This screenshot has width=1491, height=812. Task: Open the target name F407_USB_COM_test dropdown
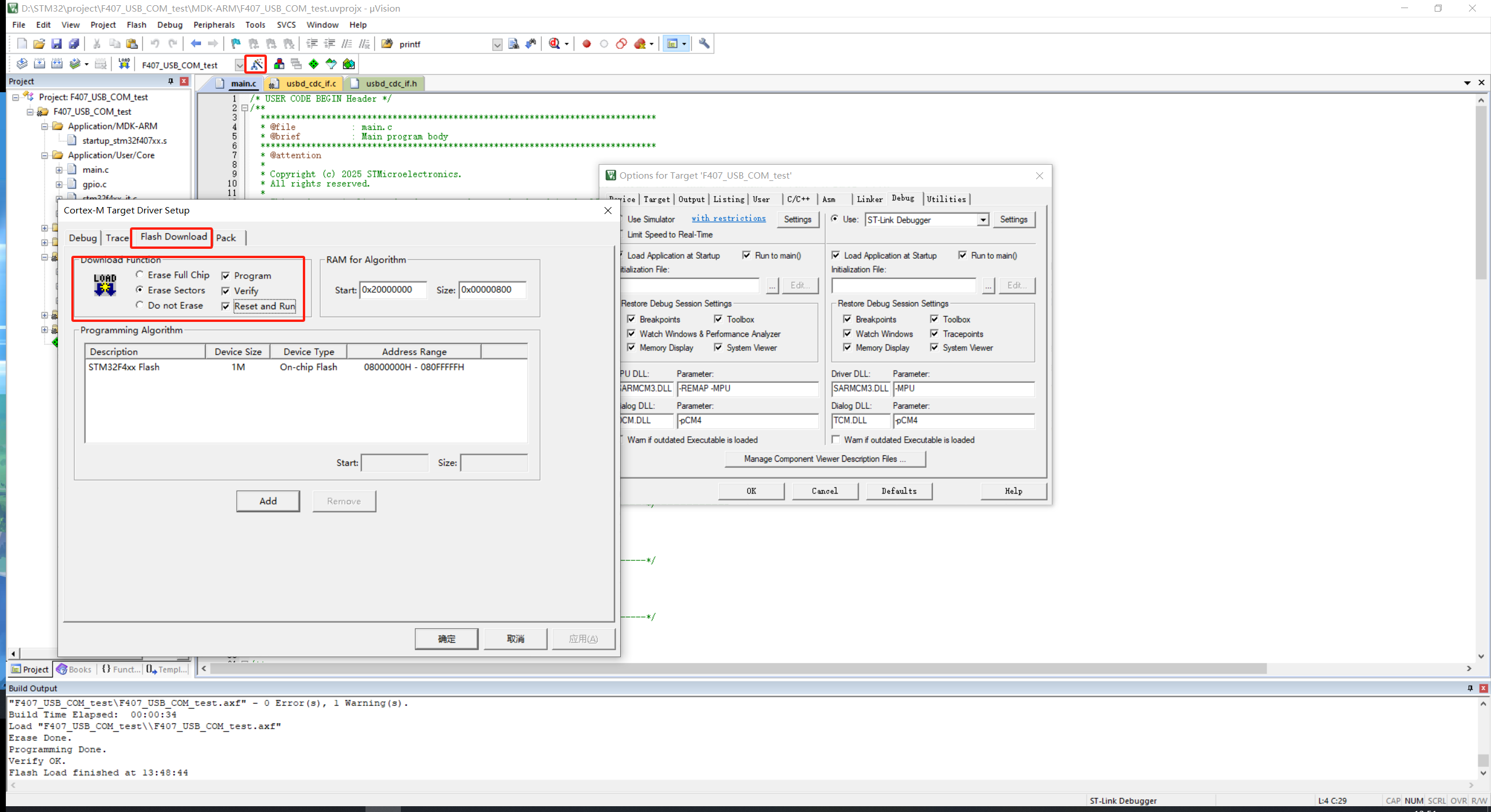[x=239, y=65]
